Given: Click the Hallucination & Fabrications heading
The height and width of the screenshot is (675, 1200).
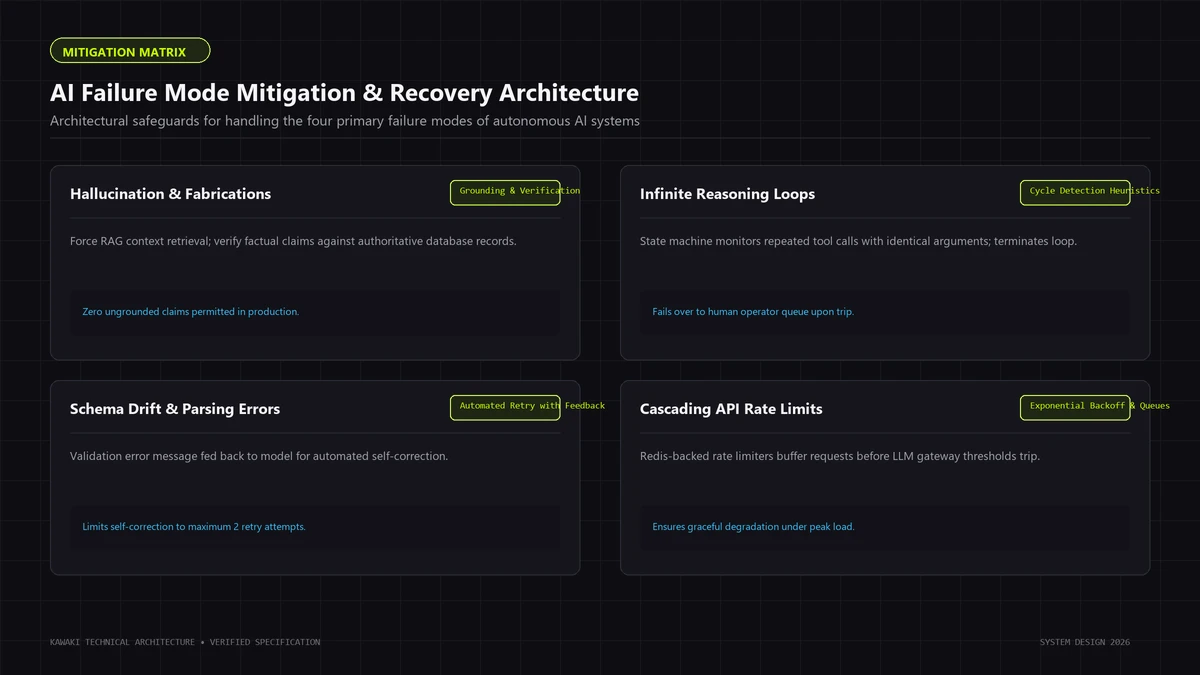Looking at the screenshot, I should (x=170, y=194).
